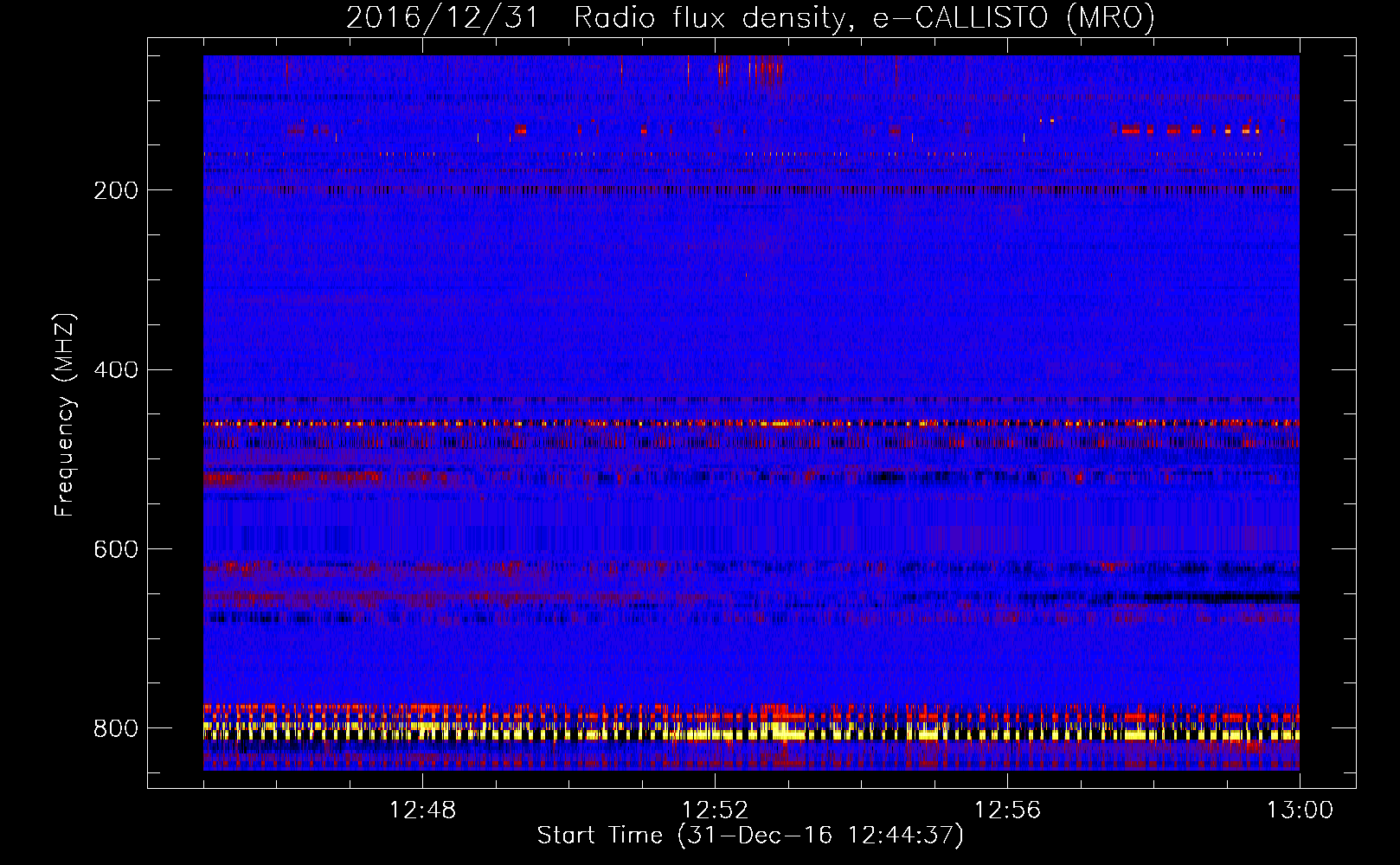1400x865 pixels.
Task: Click the 800 frequency tick label
Action: point(116,728)
